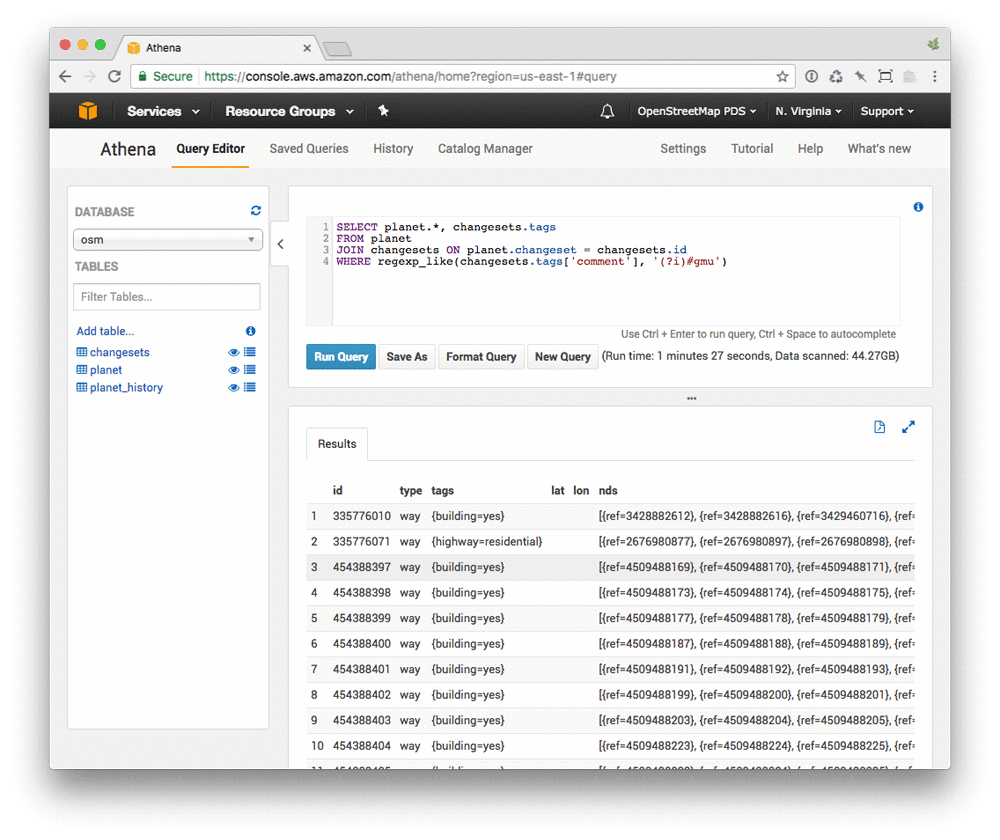The width and height of the screenshot is (1000, 840).
Task: Collapse the left database panel
Action: pyautogui.click(x=281, y=244)
